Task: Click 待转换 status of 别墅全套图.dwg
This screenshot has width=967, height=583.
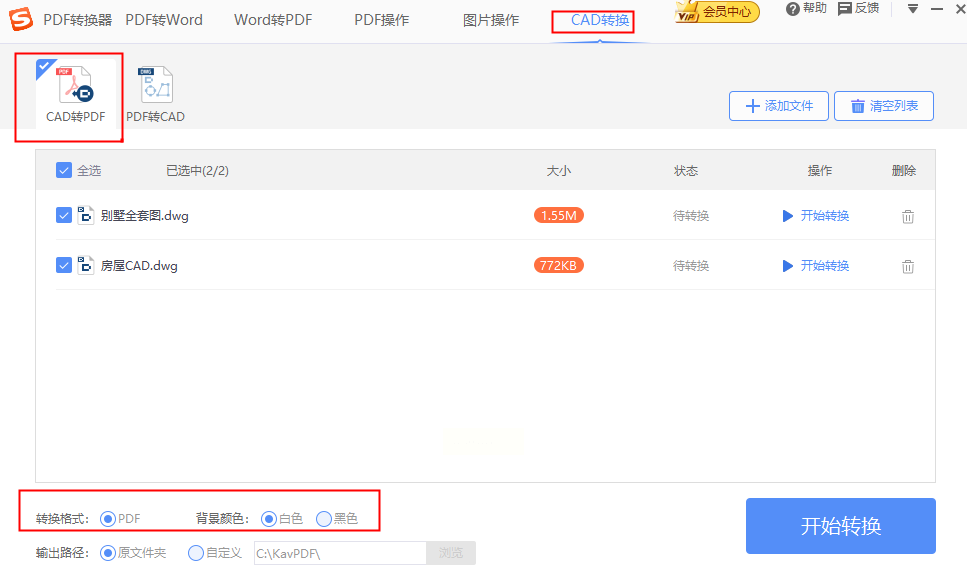Action: (x=691, y=215)
